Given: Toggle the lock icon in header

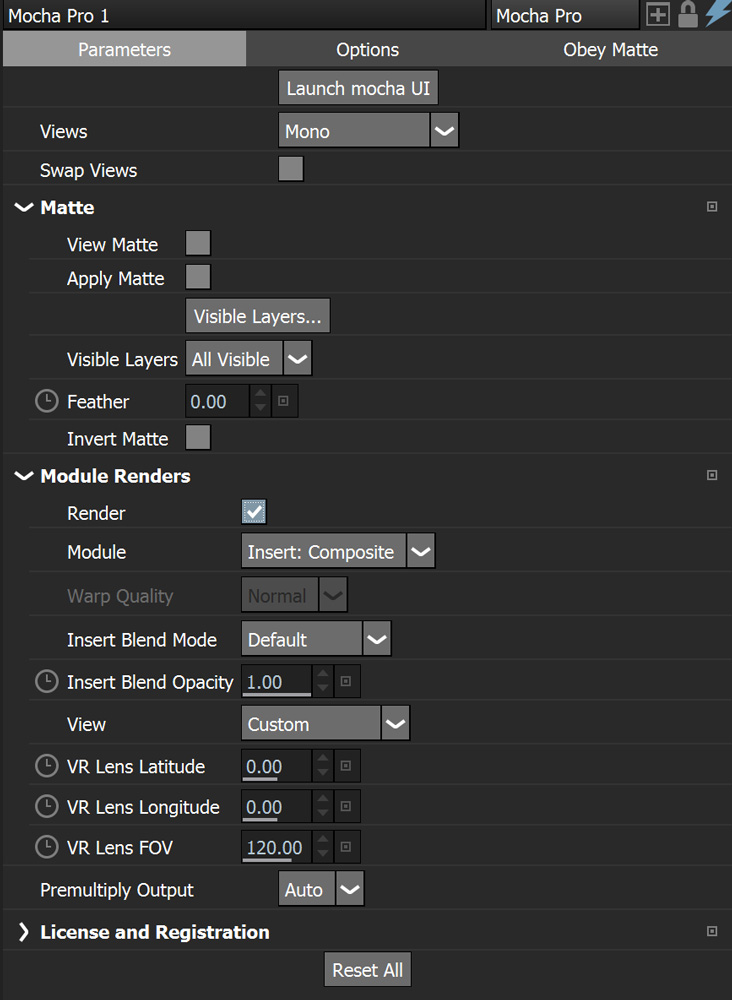Looking at the screenshot, I should (687, 14).
